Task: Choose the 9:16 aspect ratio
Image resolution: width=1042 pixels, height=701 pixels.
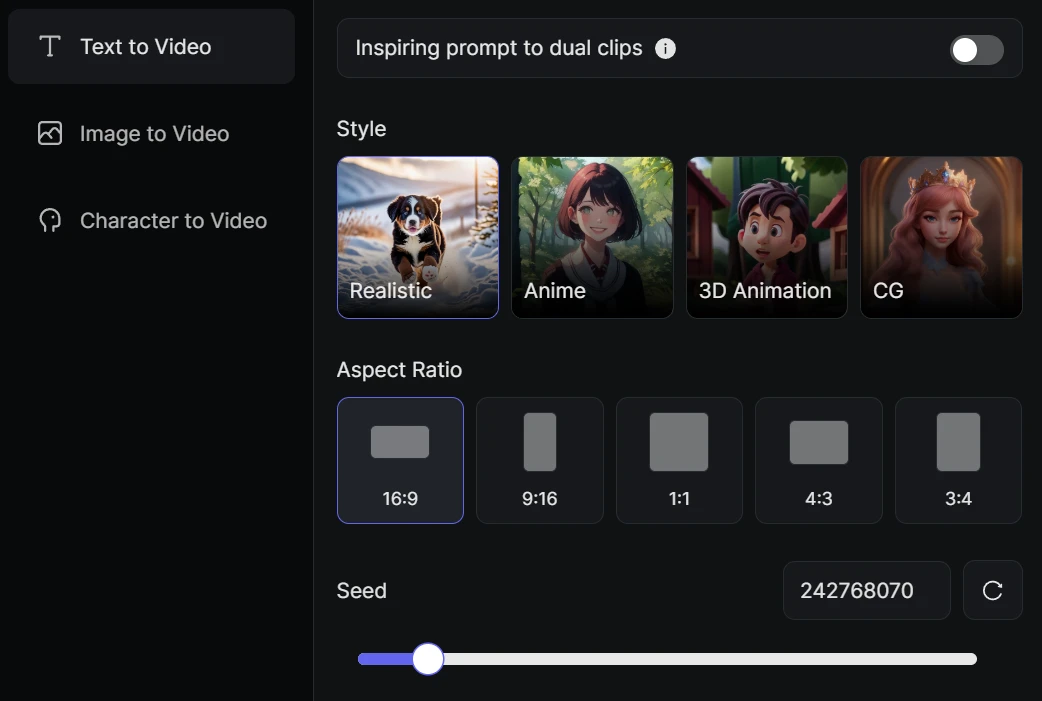Action: click(x=540, y=460)
